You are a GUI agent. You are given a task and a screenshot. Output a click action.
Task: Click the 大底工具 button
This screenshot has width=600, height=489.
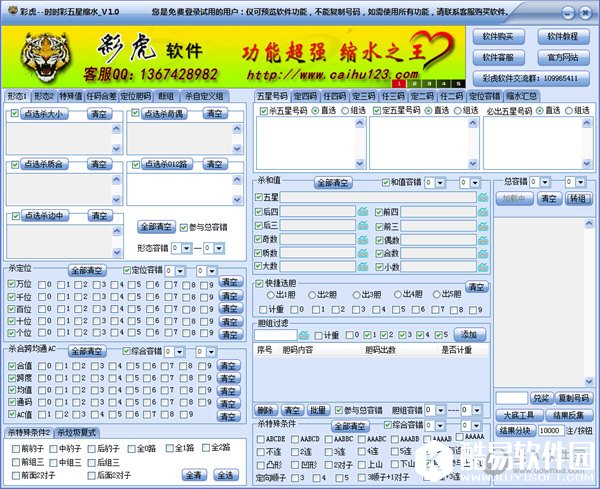pyautogui.click(x=519, y=416)
